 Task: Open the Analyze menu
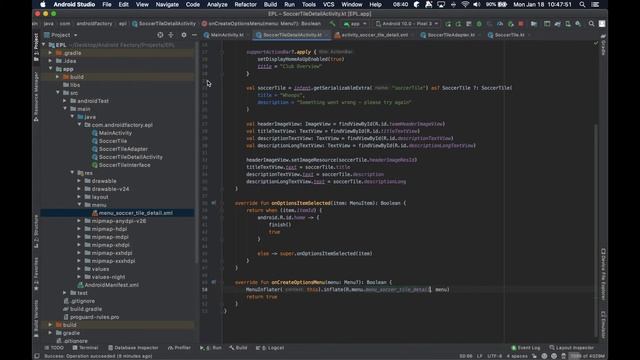[217, 4]
